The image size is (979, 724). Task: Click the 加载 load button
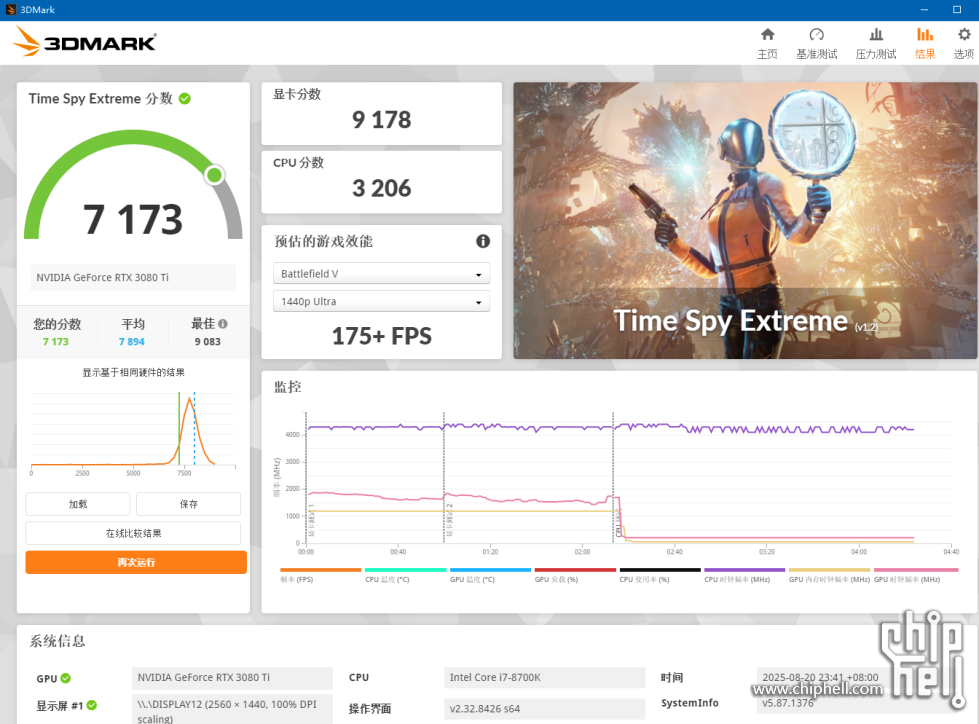click(x=78, y=504)
